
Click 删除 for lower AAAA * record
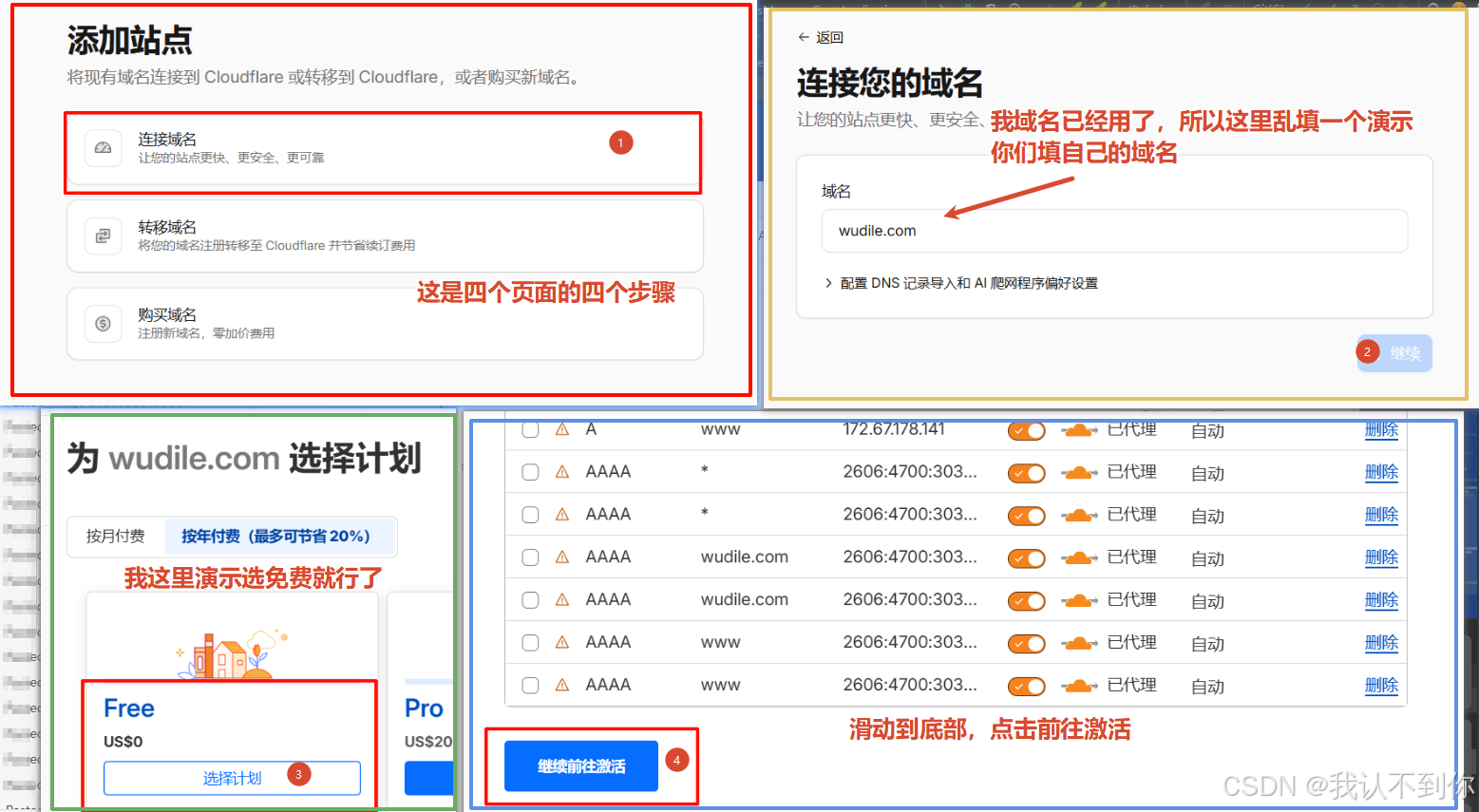[x=1381, y=516]
